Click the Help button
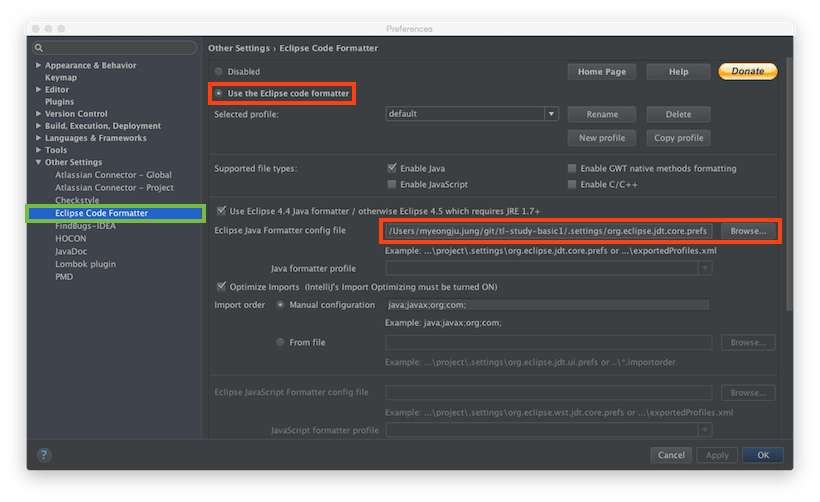 [x=678, y=72]
